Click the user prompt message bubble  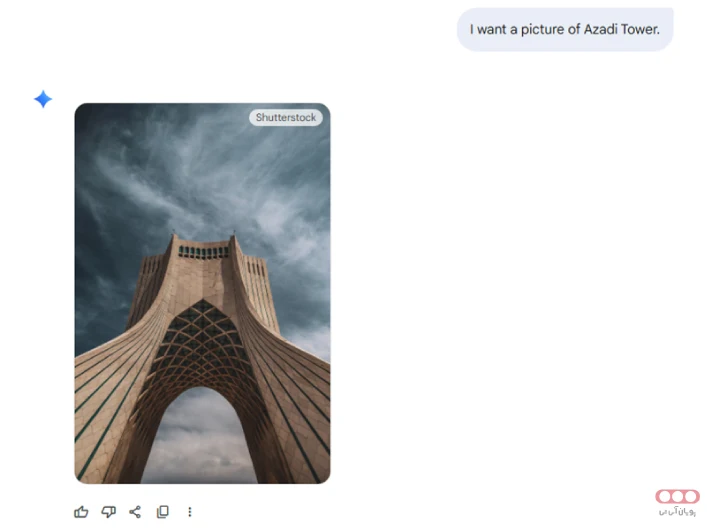(565, 29)
